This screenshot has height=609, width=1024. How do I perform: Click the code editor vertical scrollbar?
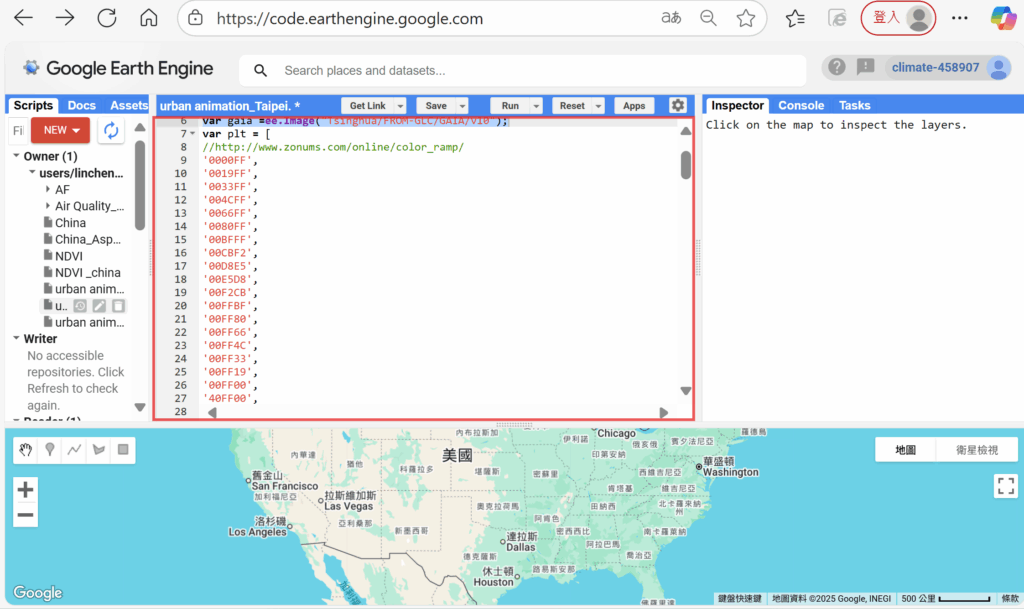[685, 164]
